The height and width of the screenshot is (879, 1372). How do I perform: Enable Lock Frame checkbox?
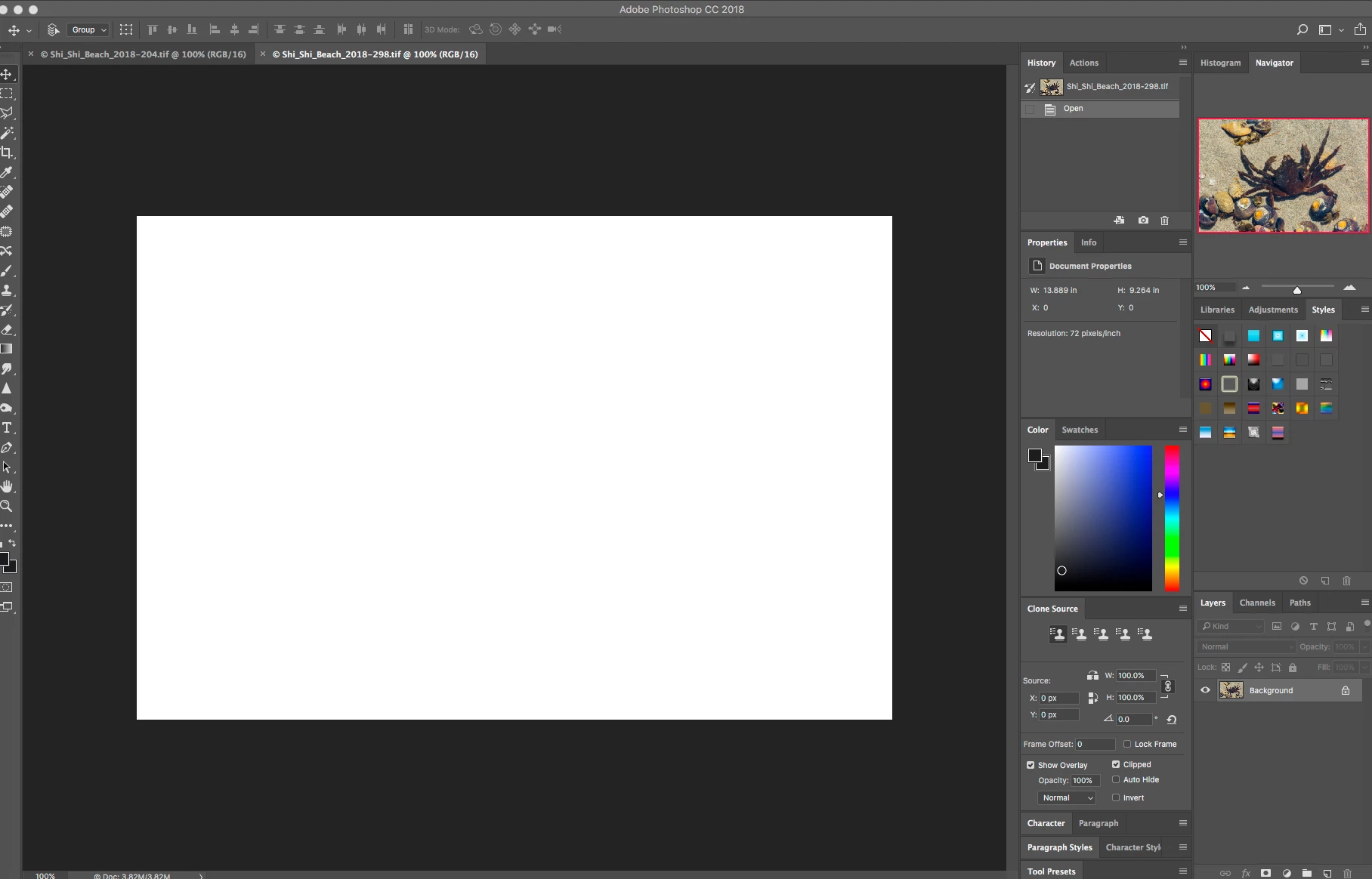(x=1126, y=744)
